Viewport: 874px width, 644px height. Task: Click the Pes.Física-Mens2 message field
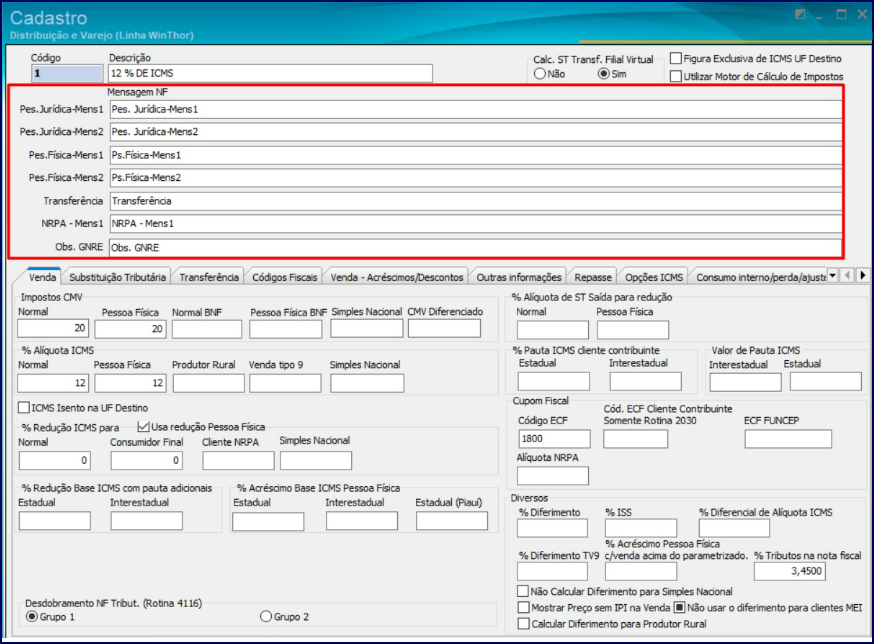click(x=476, y=178)
